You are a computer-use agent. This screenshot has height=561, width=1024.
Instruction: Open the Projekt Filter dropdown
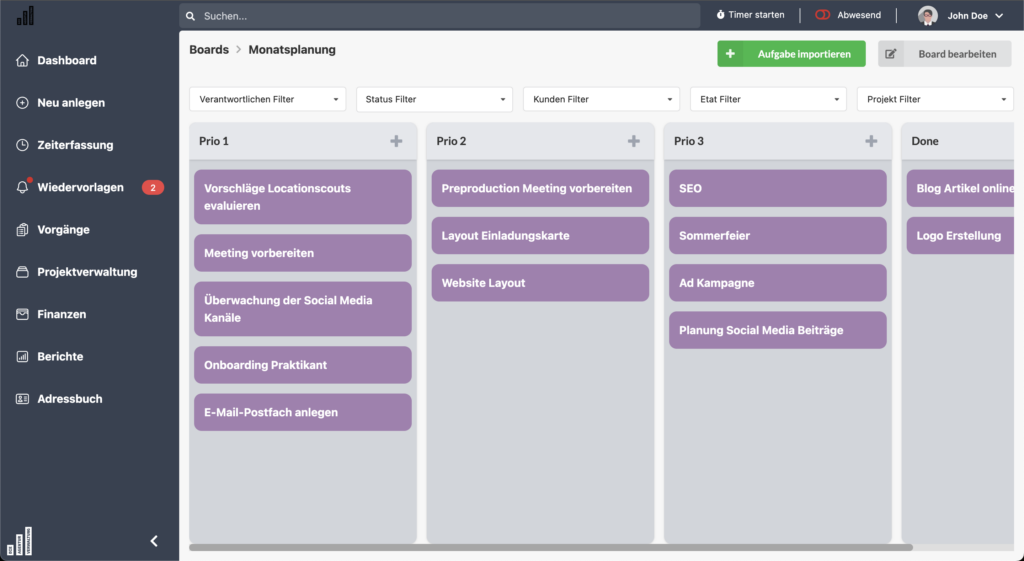935,99
